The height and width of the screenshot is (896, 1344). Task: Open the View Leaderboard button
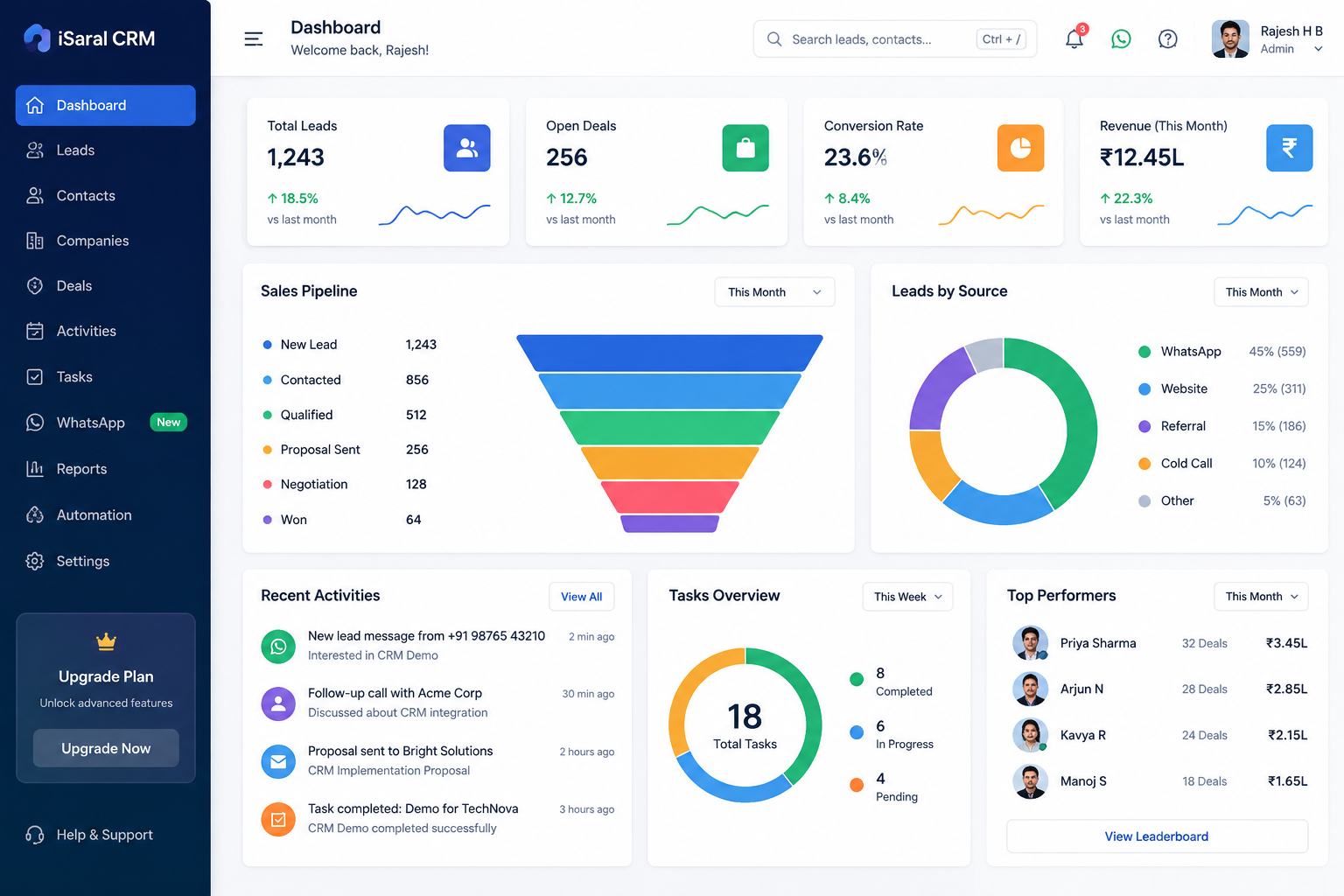[x=1157, y=836]
